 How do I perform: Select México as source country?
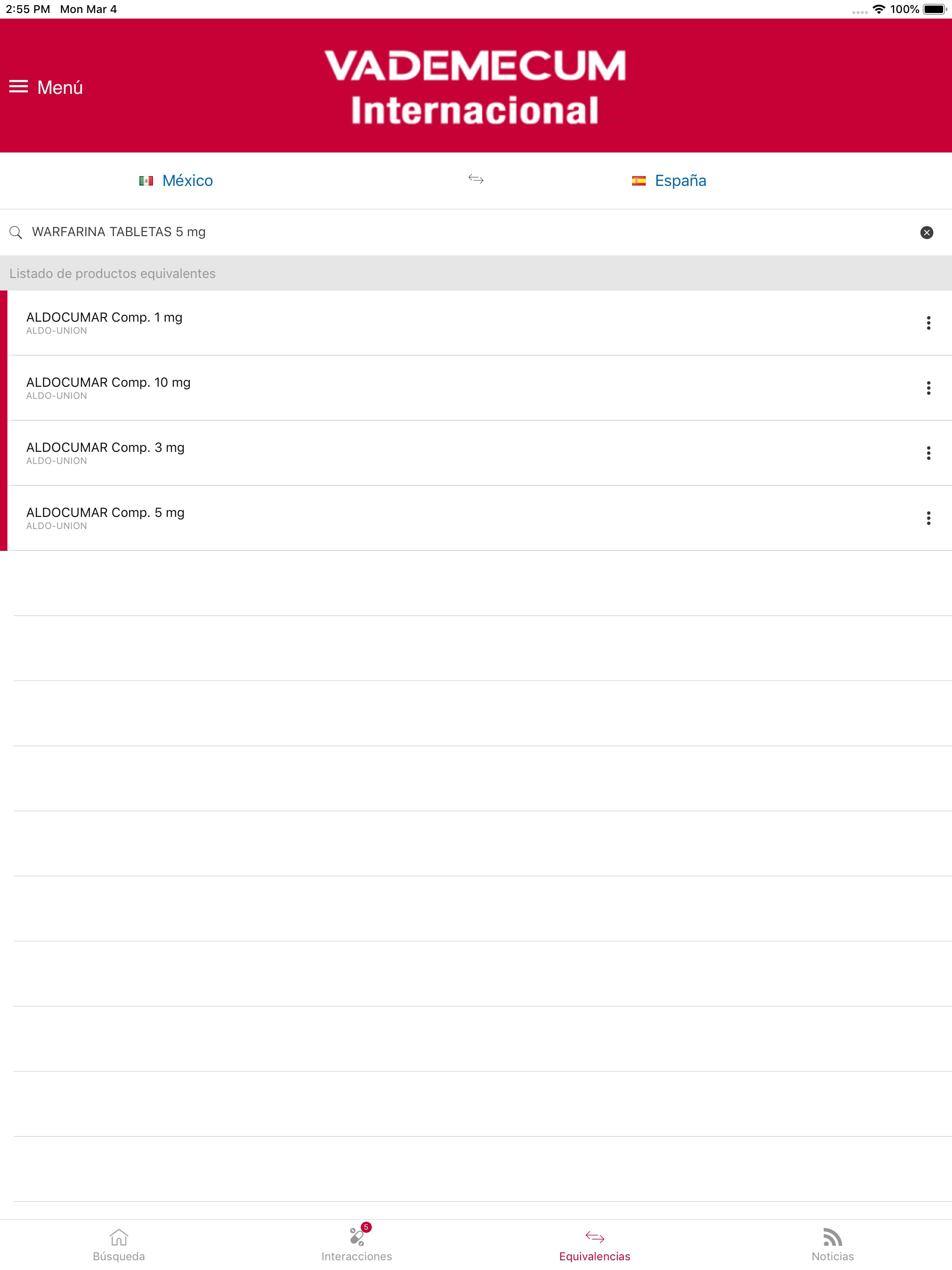pos(187,180)
